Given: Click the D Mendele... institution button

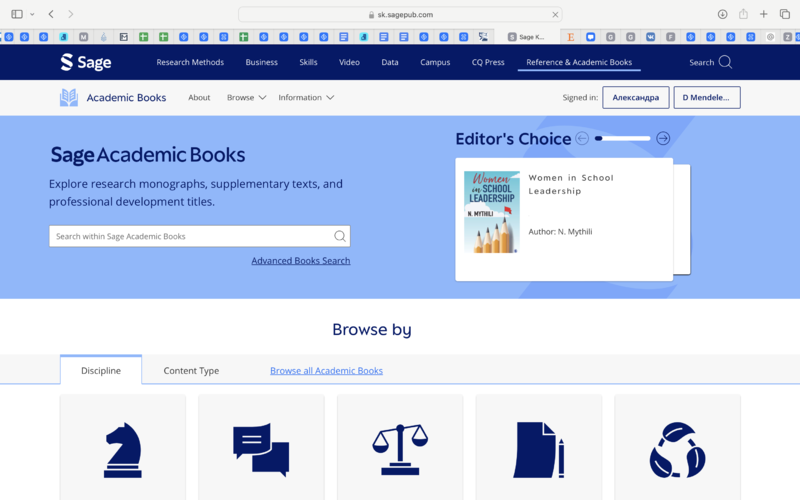Looking at the screenshot, I should pyautogui.click(x=707, y=97).
